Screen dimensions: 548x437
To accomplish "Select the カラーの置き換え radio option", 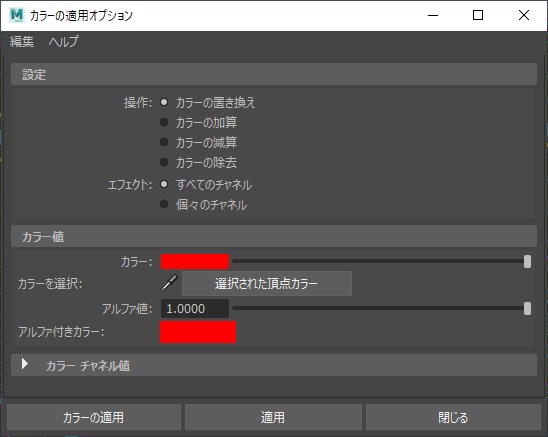I will (164, 102).
